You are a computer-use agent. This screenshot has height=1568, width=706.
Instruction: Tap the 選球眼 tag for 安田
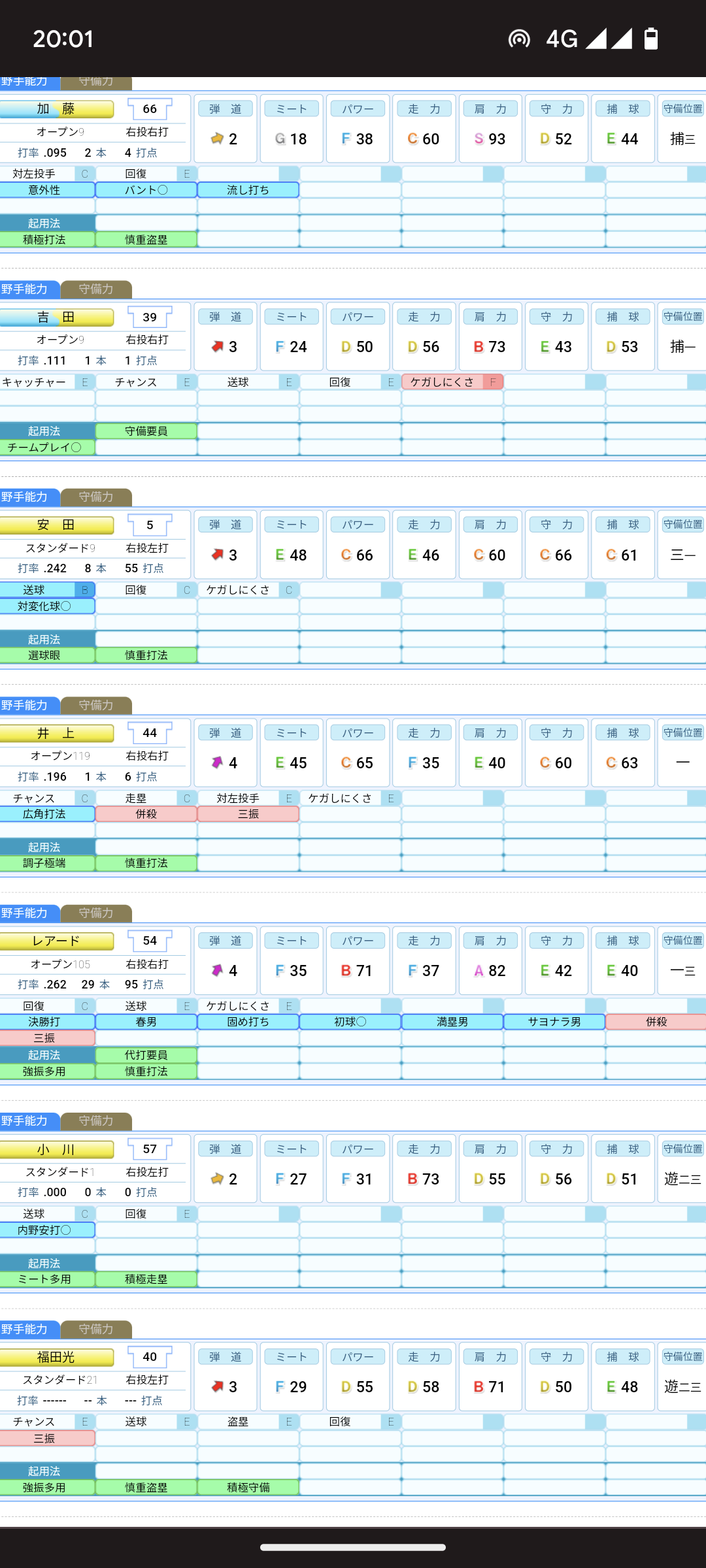(48, 655)
